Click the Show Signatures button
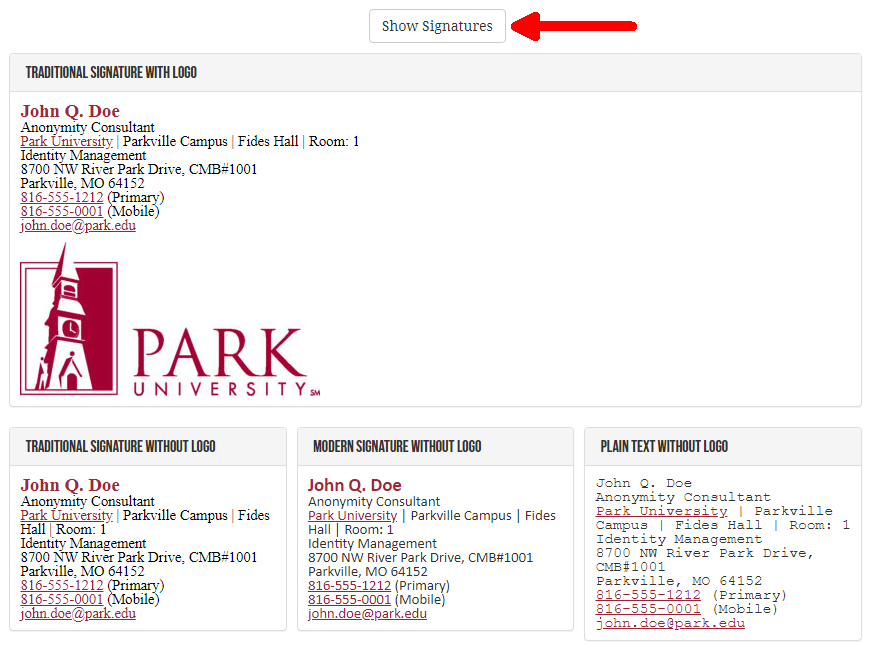Image resolution: width=883 pixels, height=659 pixels. click(437, 26)
